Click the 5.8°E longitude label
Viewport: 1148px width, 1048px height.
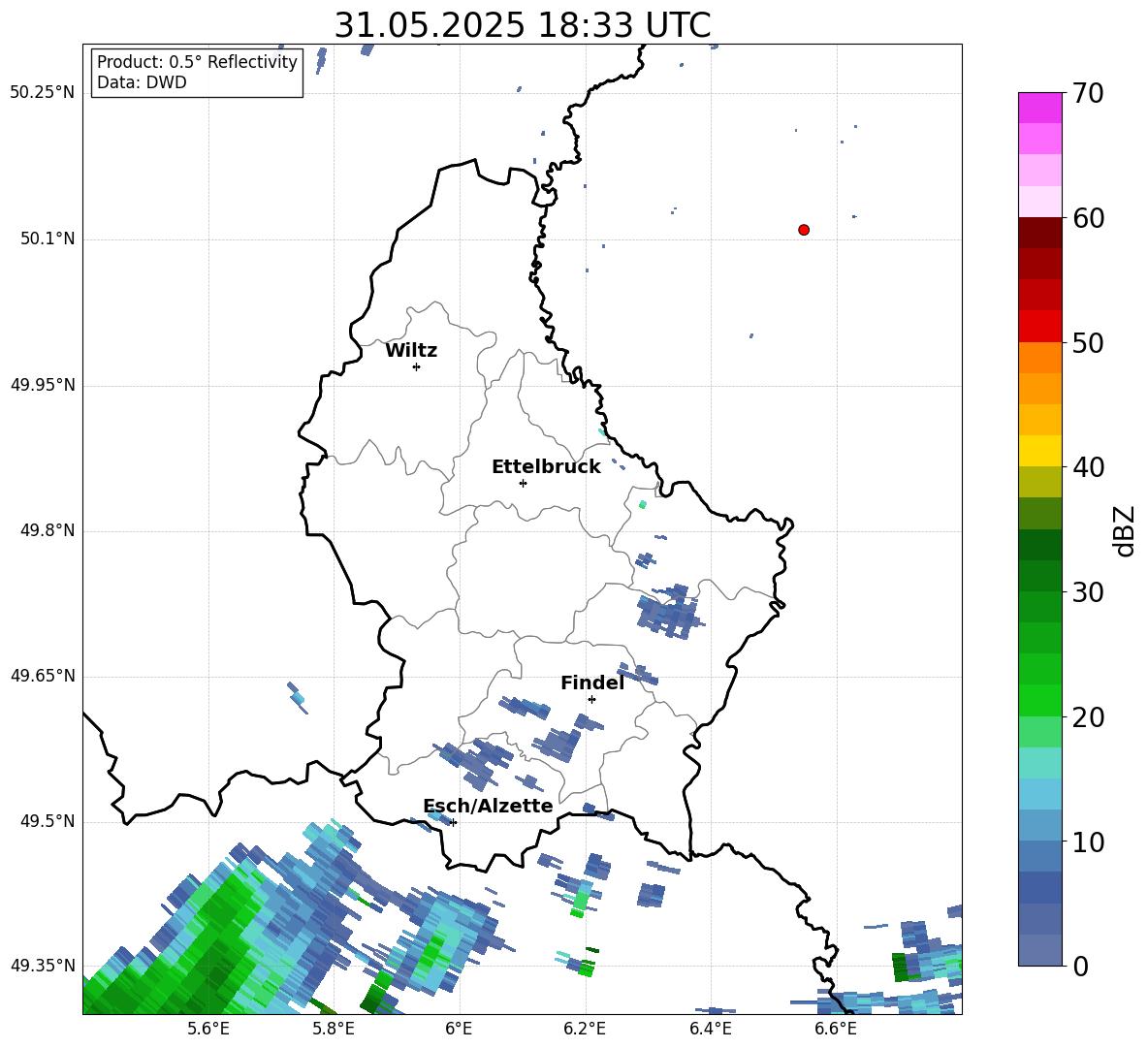click(x=334, y=1029)
